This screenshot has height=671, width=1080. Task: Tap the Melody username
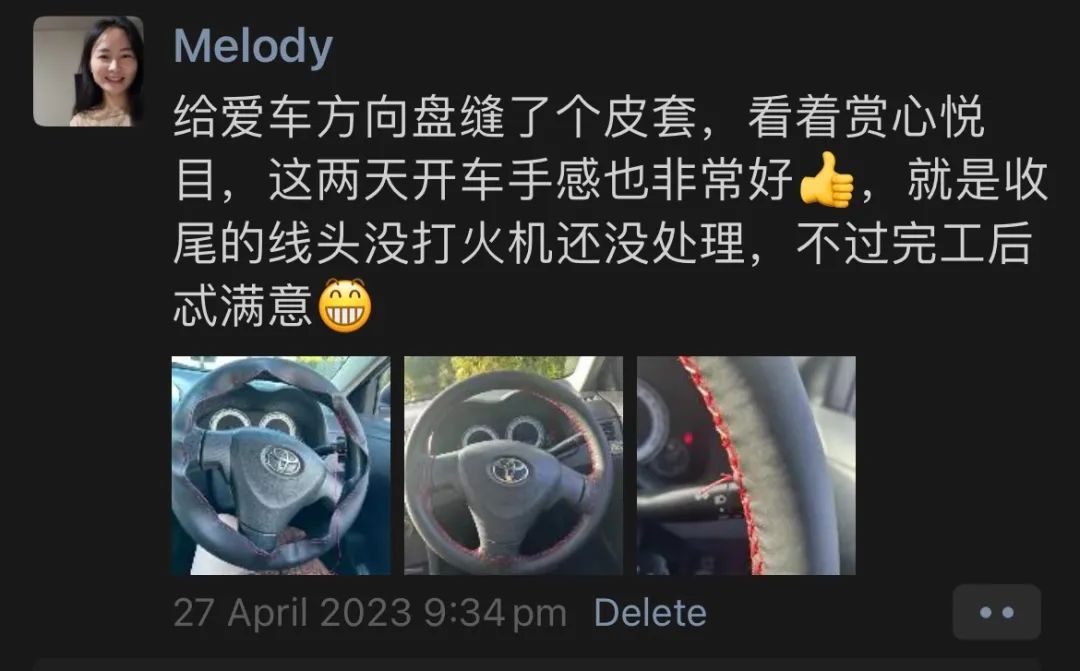[253, 47]
